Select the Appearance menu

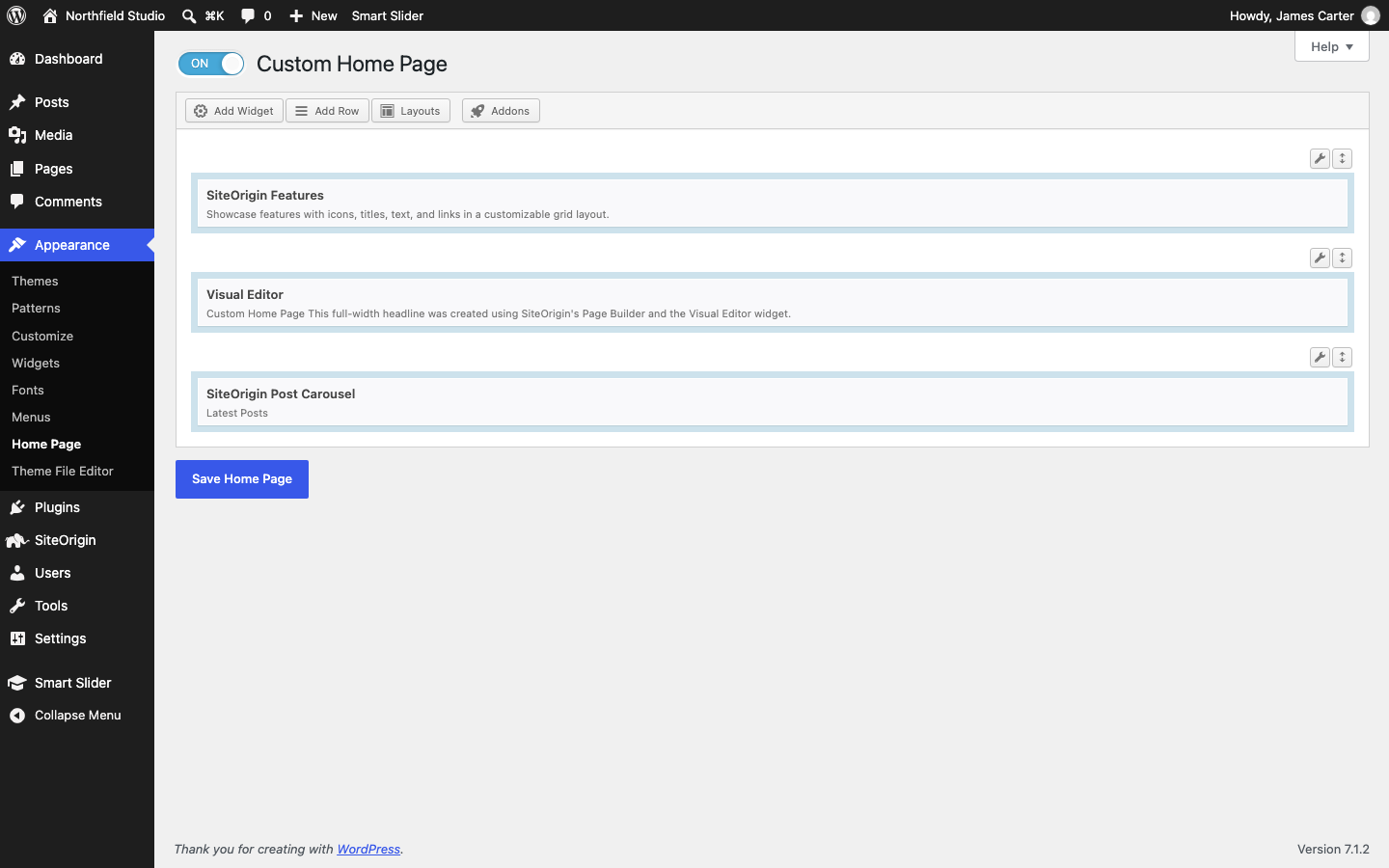[x=77, y=245]
